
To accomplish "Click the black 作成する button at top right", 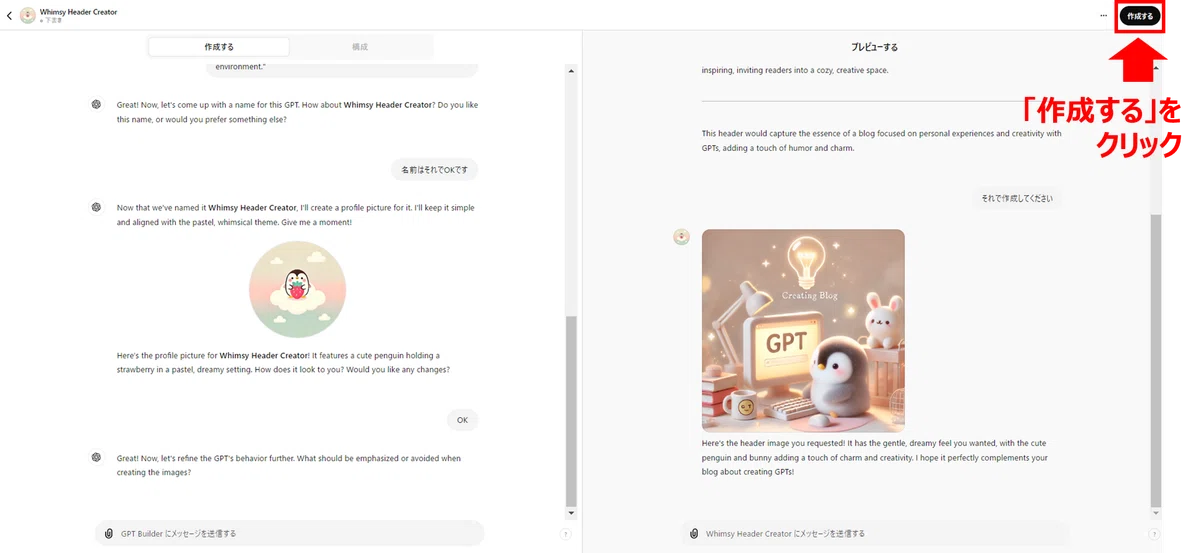I will [x=1140, y=16].
